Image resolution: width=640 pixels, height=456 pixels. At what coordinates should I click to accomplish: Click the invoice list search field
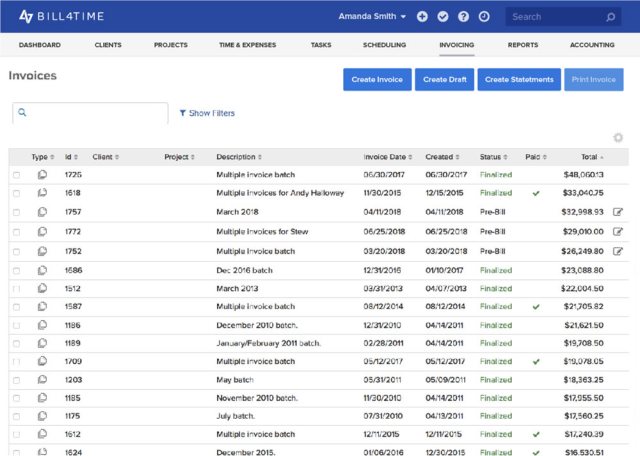pyautogui.click(x=90, y=113)
